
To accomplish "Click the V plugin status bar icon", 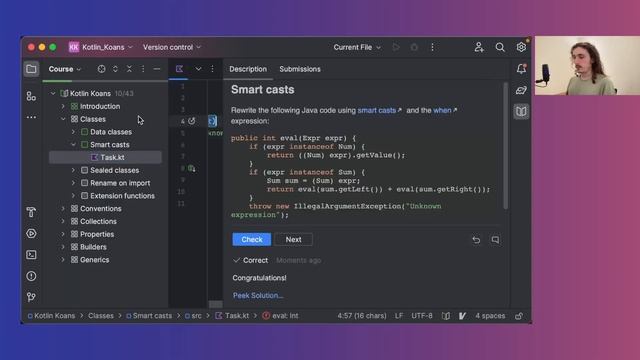I will click(x=462, y=316).
